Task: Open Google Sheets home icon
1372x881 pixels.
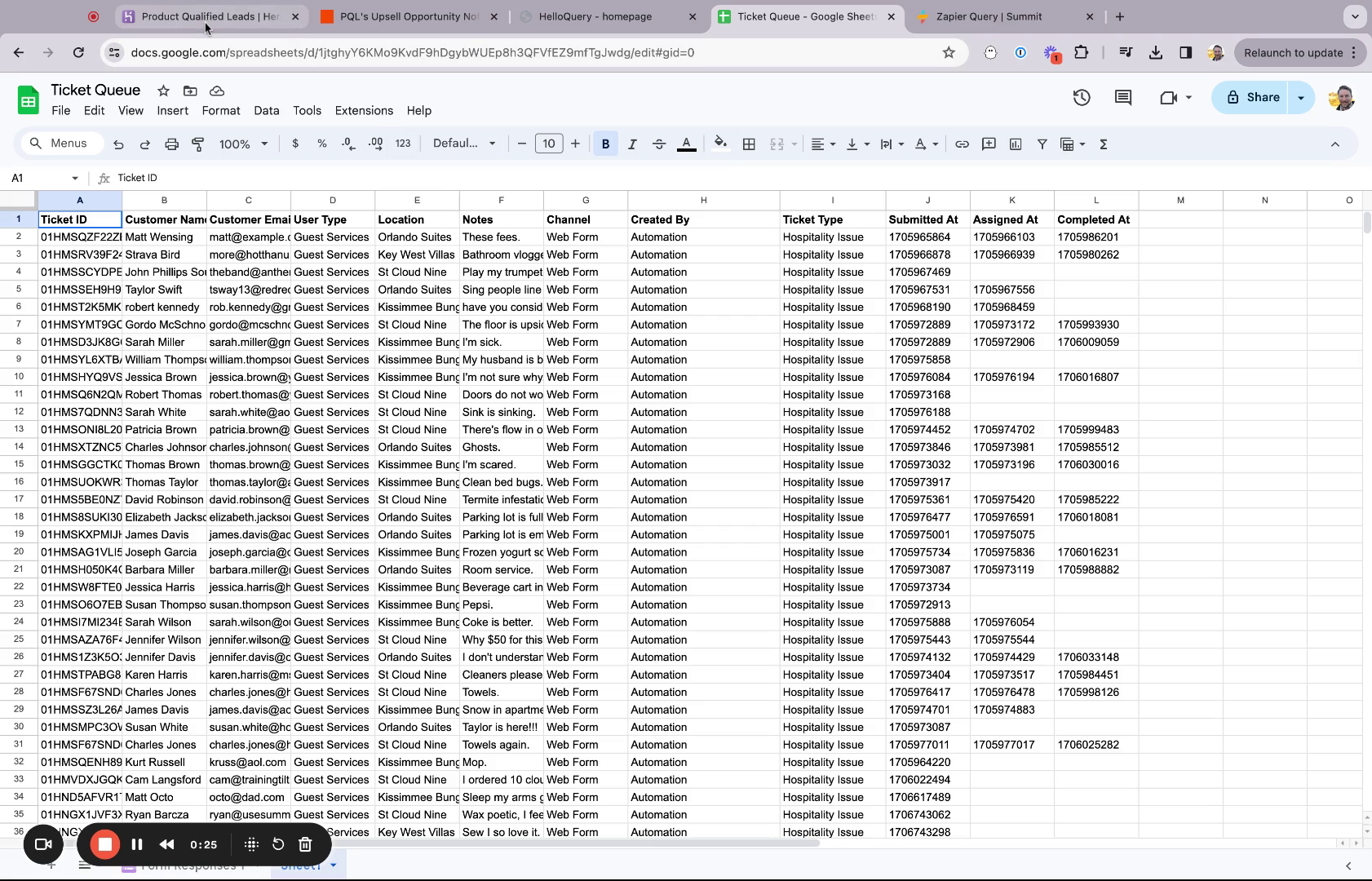Action: 29,100
